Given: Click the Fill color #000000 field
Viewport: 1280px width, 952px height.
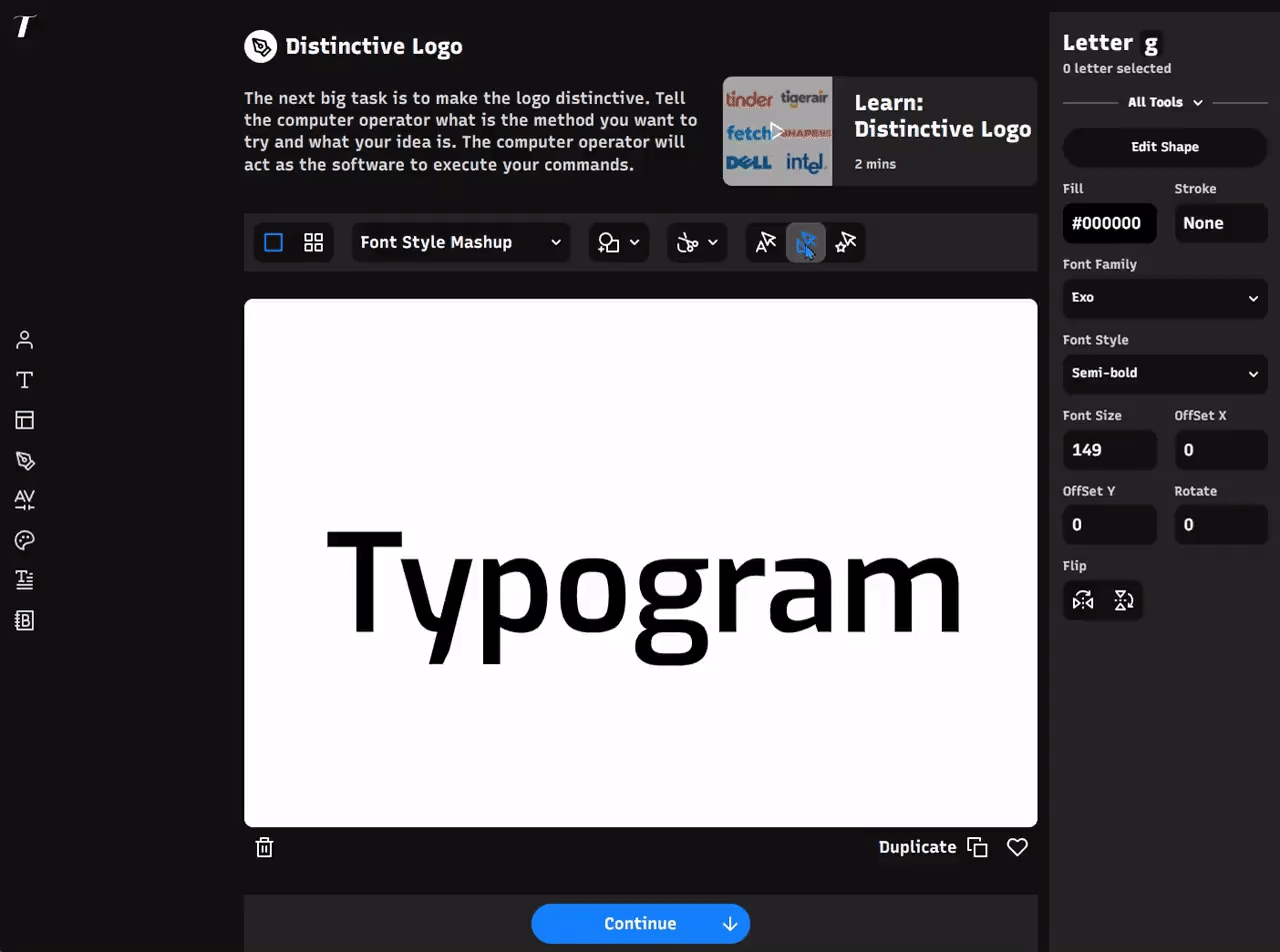Looking at the screenshot, I should (1109, 223).
